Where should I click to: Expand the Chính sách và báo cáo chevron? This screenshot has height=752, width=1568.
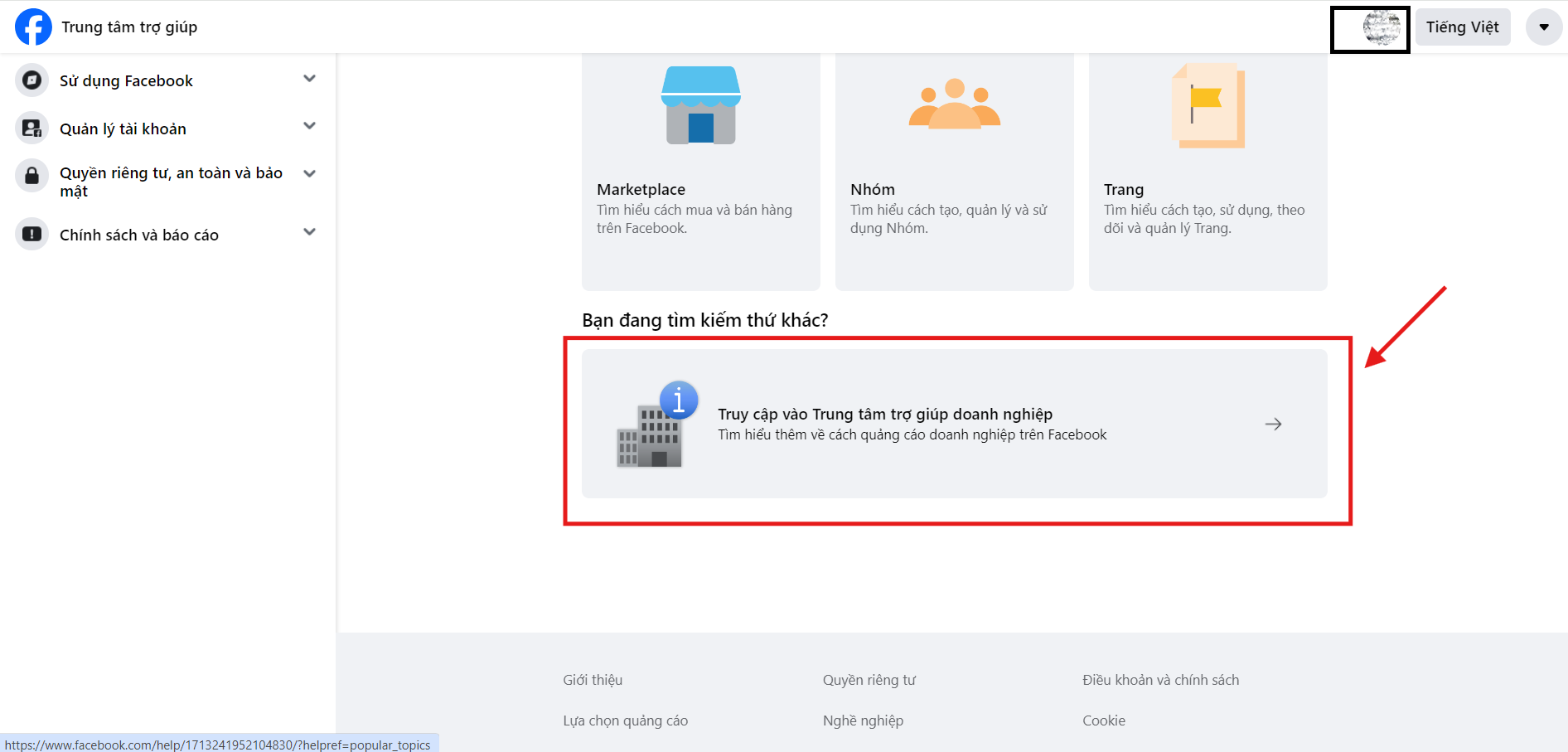coord(310,232)
